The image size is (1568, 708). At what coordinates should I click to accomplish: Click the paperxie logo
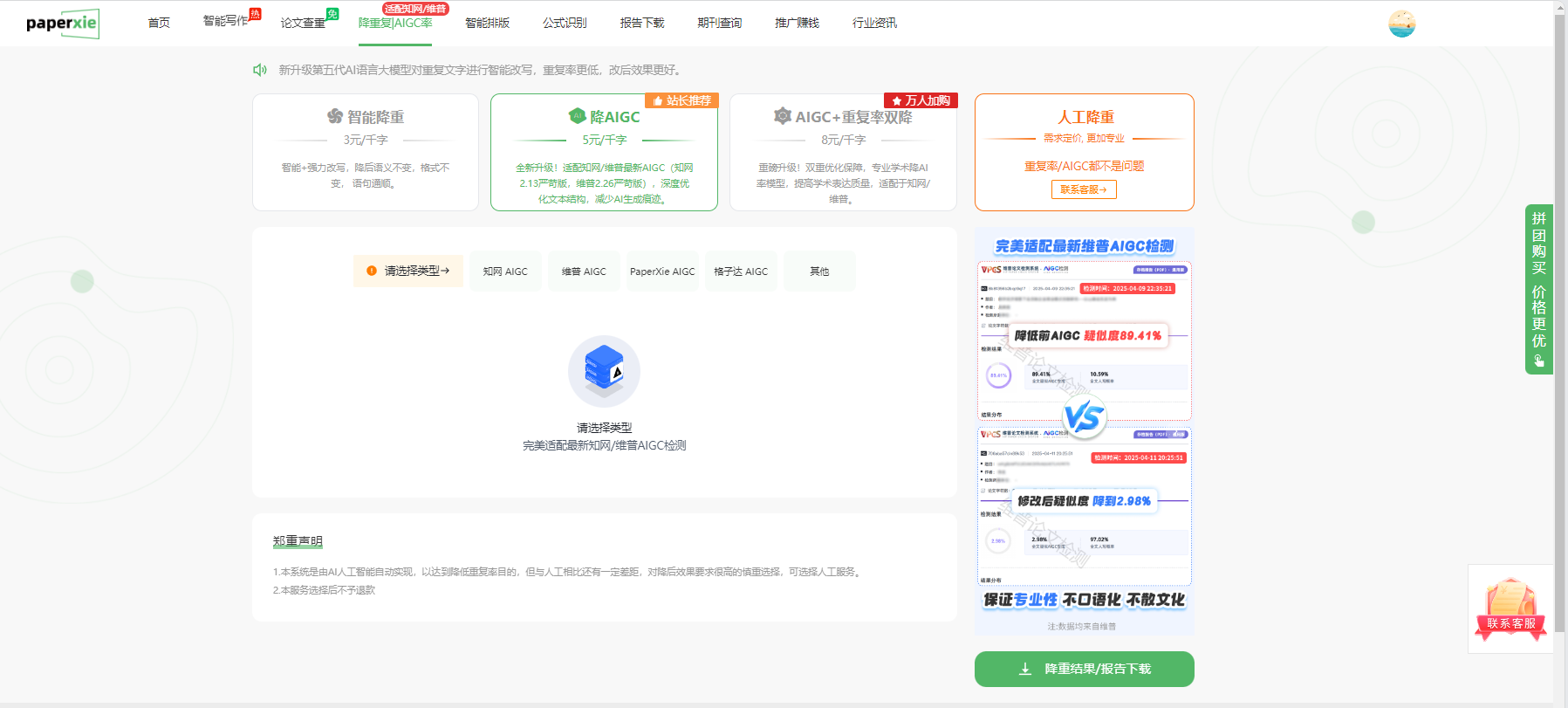pos(62,24)
